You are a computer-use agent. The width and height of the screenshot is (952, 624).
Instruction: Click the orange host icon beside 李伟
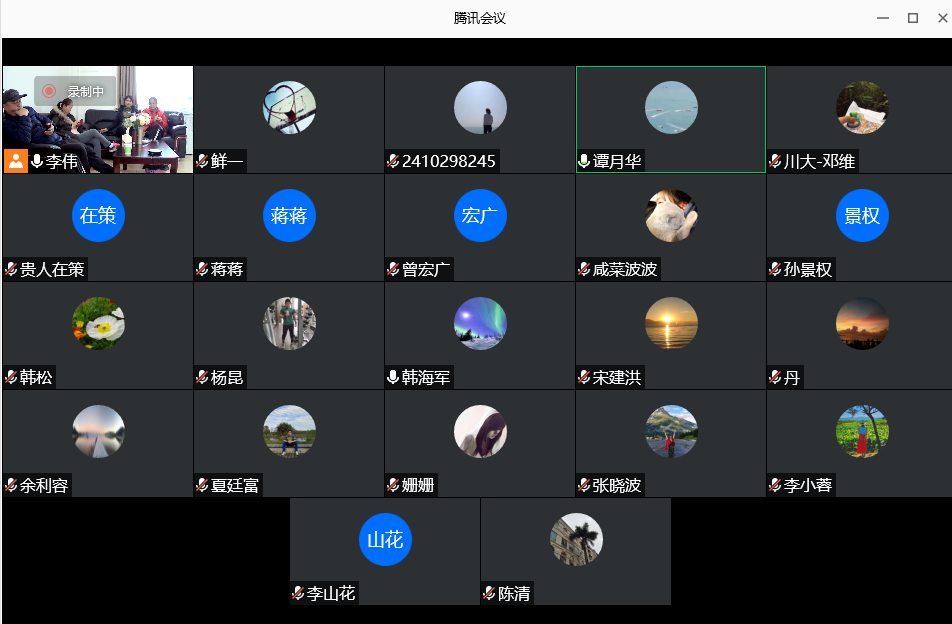(x=15, y=161)
